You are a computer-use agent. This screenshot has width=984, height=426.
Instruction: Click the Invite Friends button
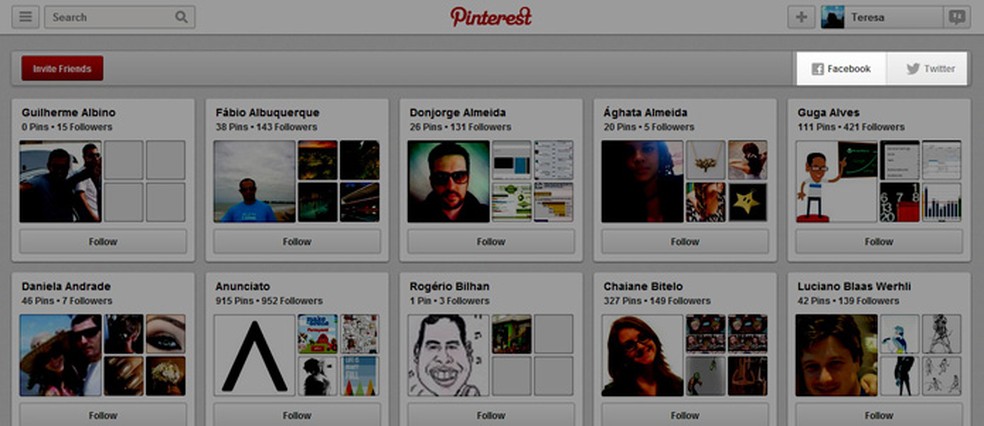pos(62,68)
